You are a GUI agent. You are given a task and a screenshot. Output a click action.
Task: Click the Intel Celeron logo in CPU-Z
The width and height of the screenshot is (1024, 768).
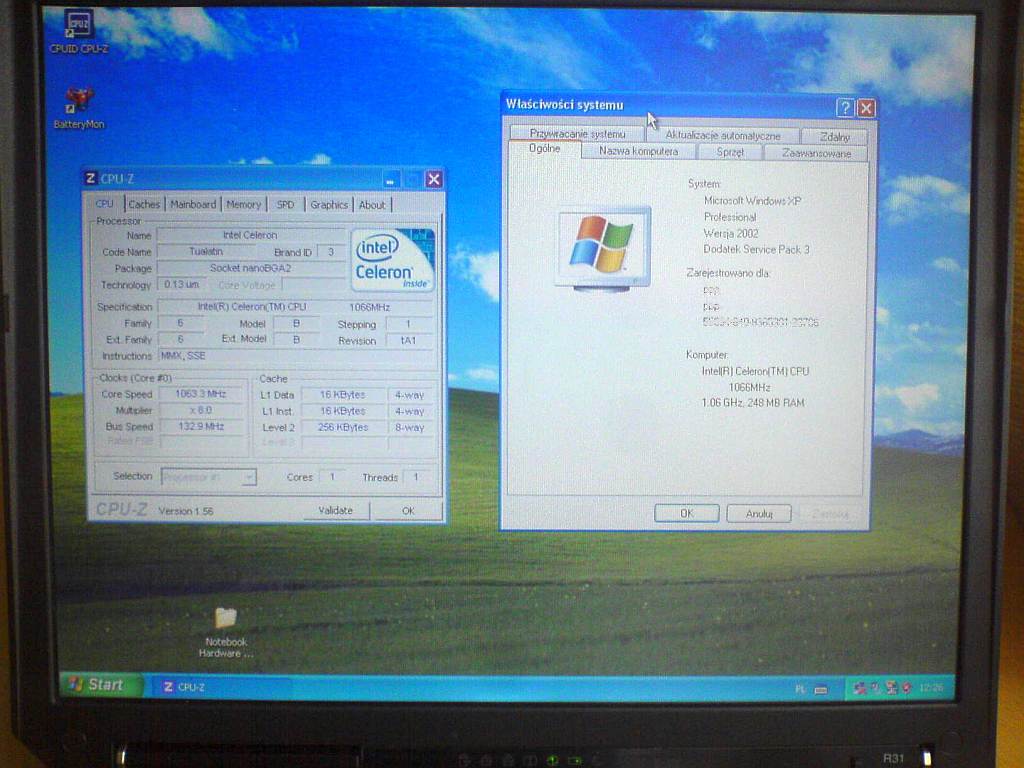(393, 260)
